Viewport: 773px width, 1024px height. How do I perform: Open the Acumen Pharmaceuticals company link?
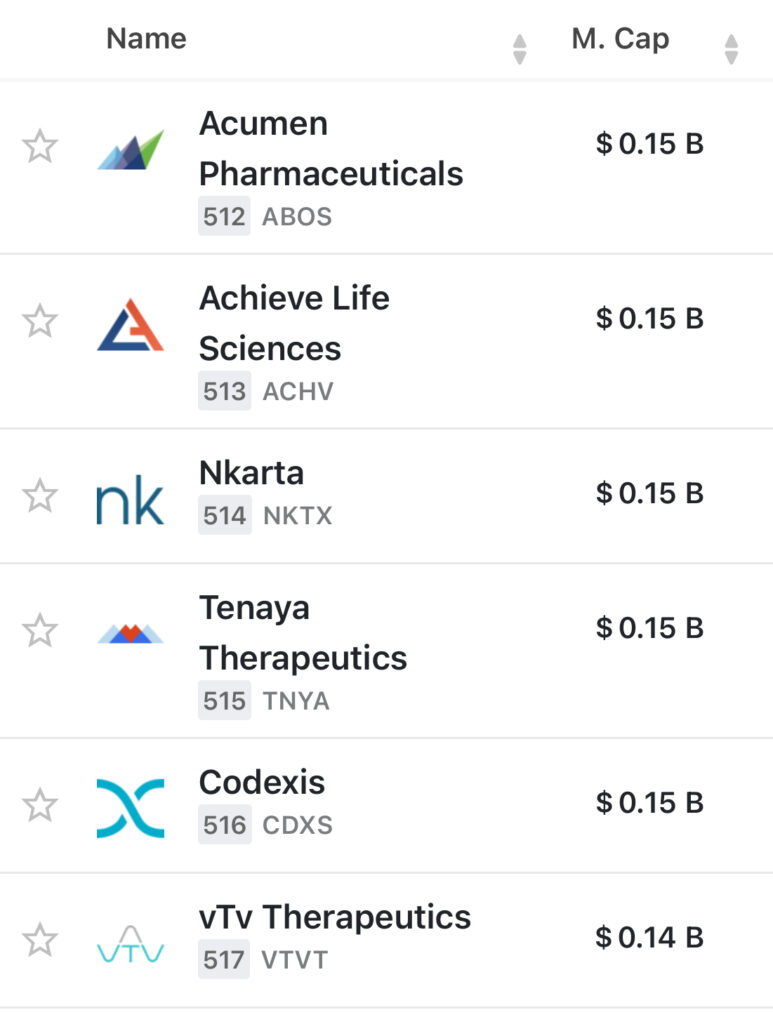click(330, 149)
